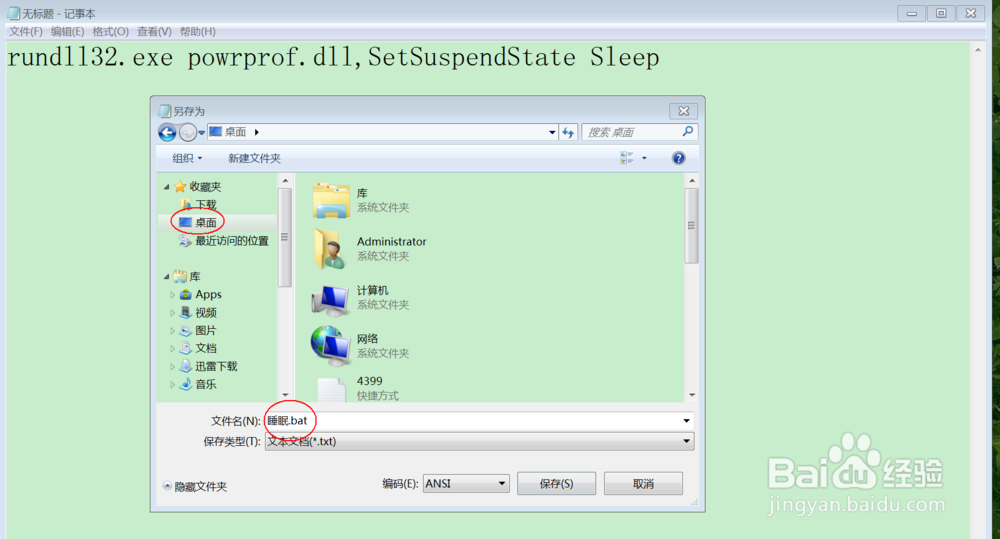Screen dimensions: 1000x539
Task: Click the change view icon
Action: coord(627,158)
